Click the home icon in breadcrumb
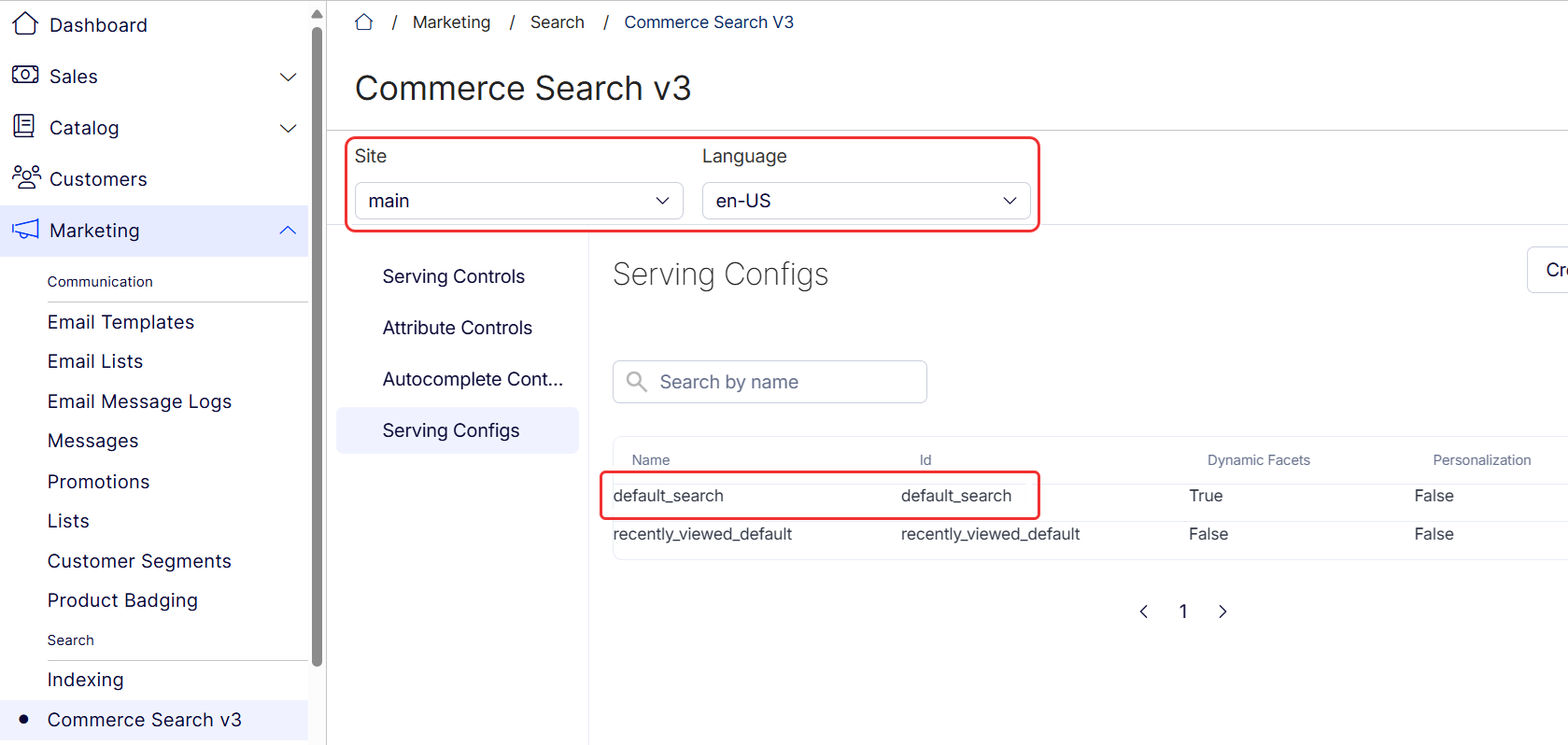Image resolution: width=1568 pixels, height=745 pixels. pos(364,22)
